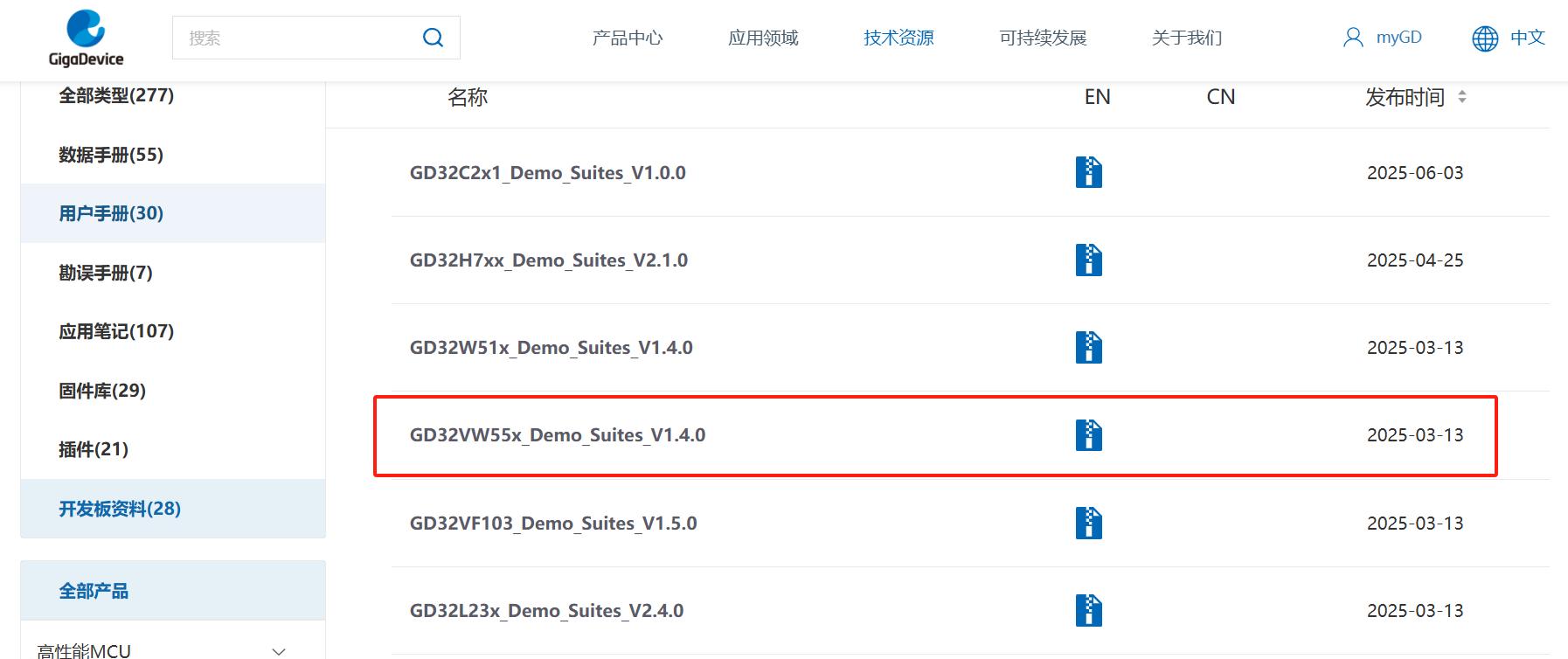Expand the 高性能MCU chevron

coord(279,651)
